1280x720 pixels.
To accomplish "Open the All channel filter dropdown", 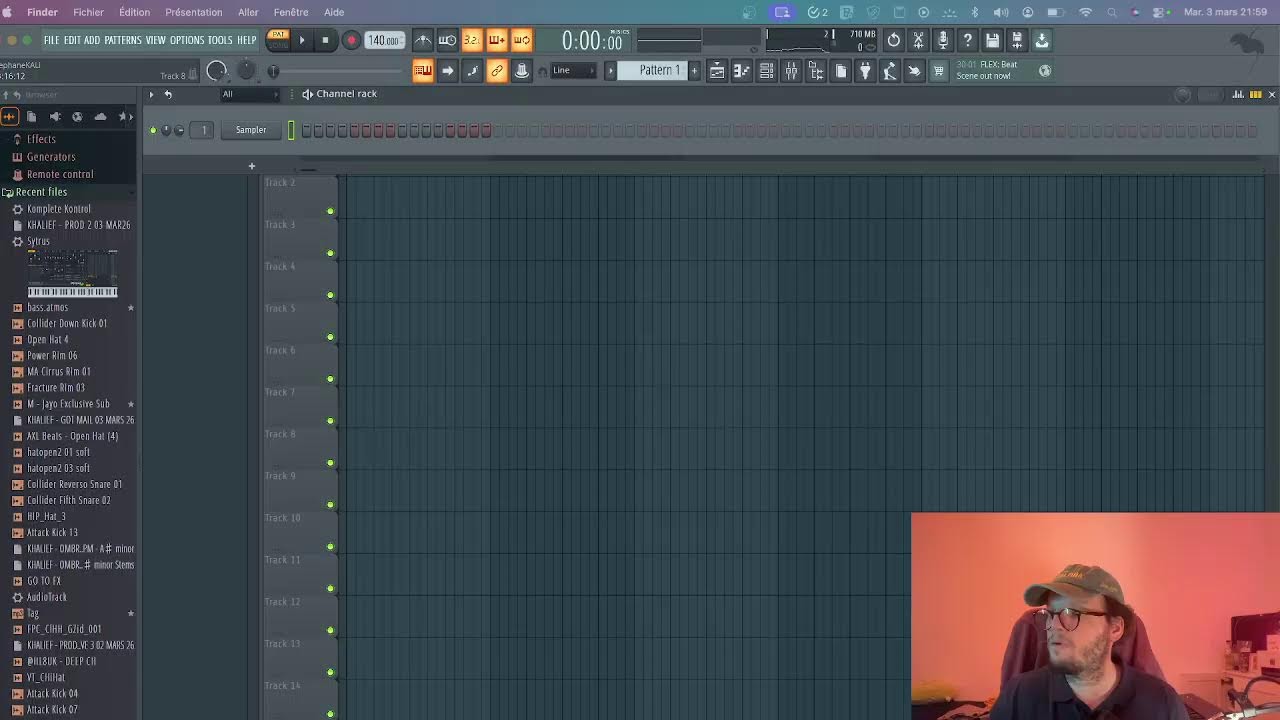I will 250,94.
